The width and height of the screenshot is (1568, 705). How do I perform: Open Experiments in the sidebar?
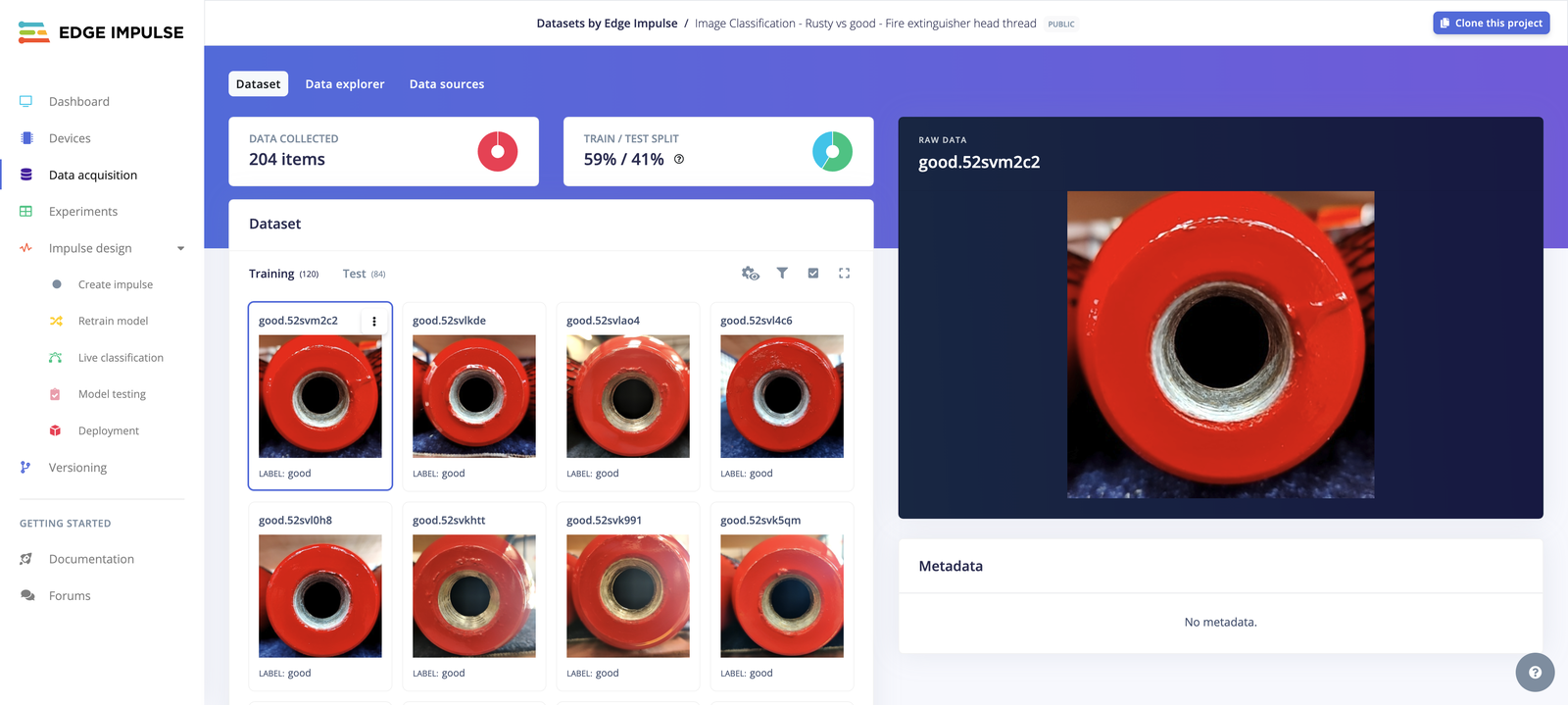(83, 211)
